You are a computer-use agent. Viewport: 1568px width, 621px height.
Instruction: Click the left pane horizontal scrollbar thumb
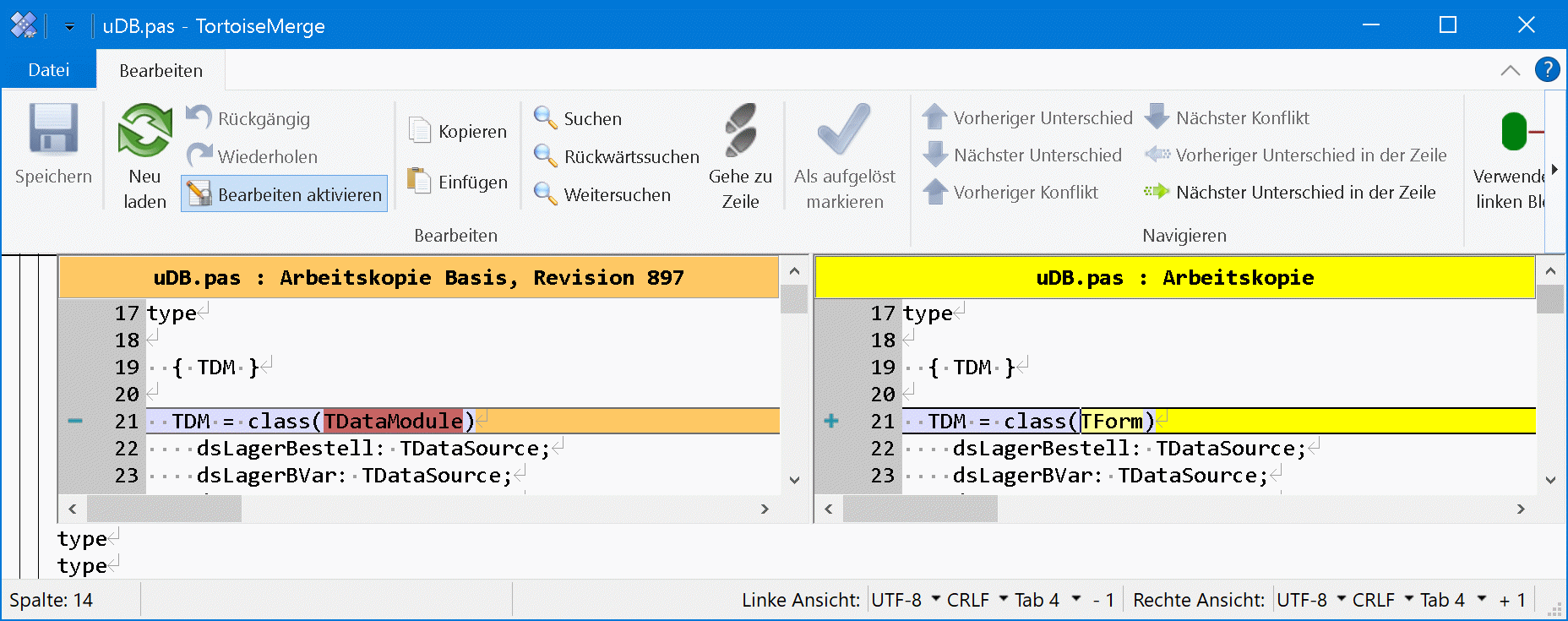[x=164, y=509]
